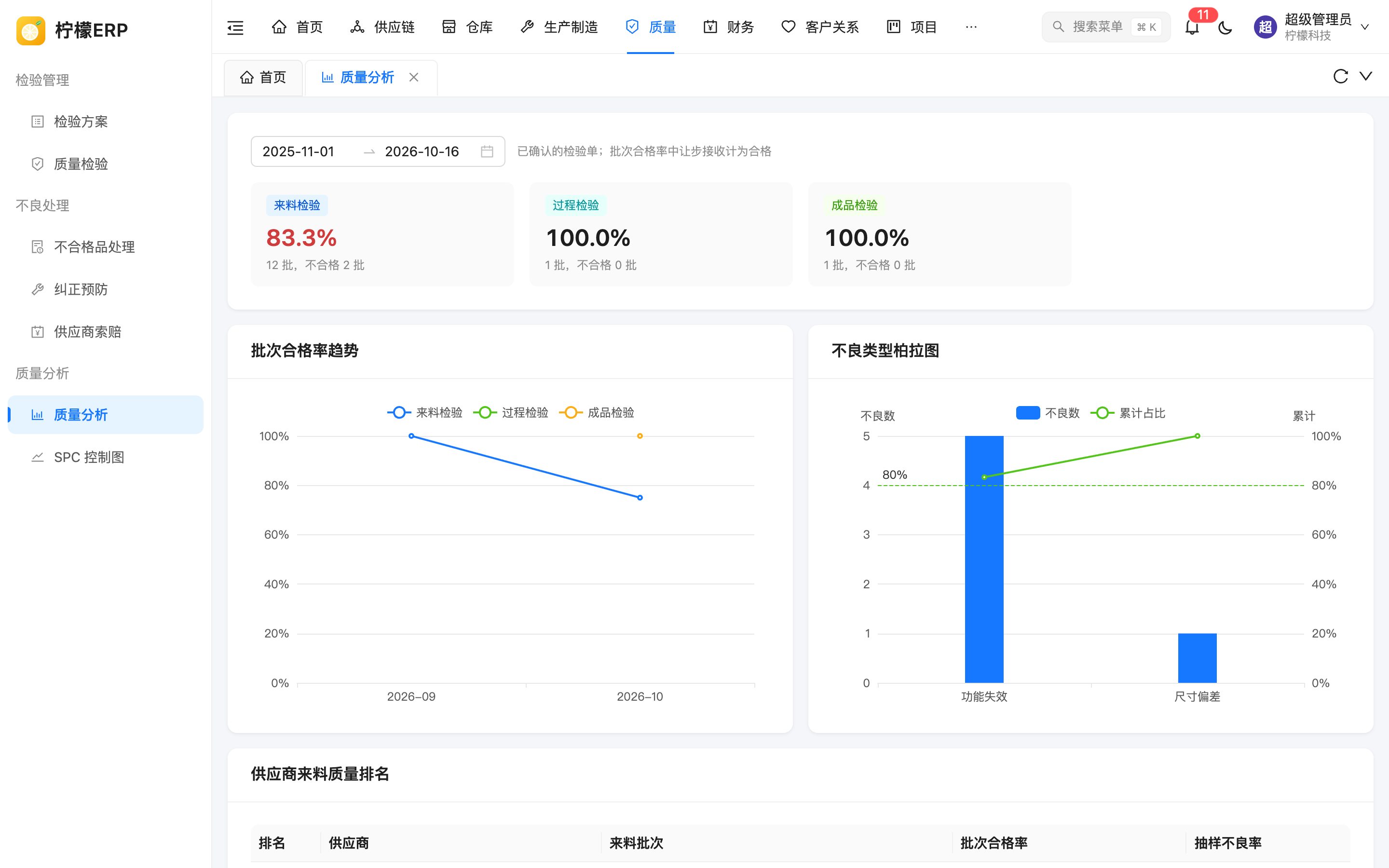This screenshot has height=868, width=1389.
Task: Click the 成品检验 tag on third card
Action: click(855, 205)
